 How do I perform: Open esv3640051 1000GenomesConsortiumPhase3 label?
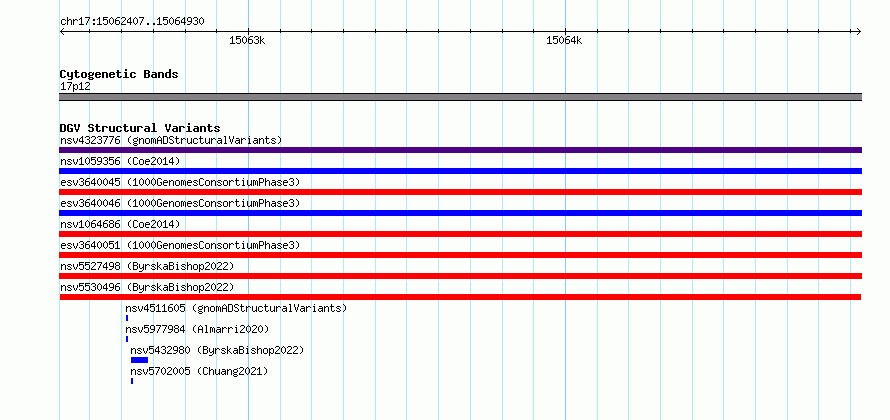[x=180, y=245]
